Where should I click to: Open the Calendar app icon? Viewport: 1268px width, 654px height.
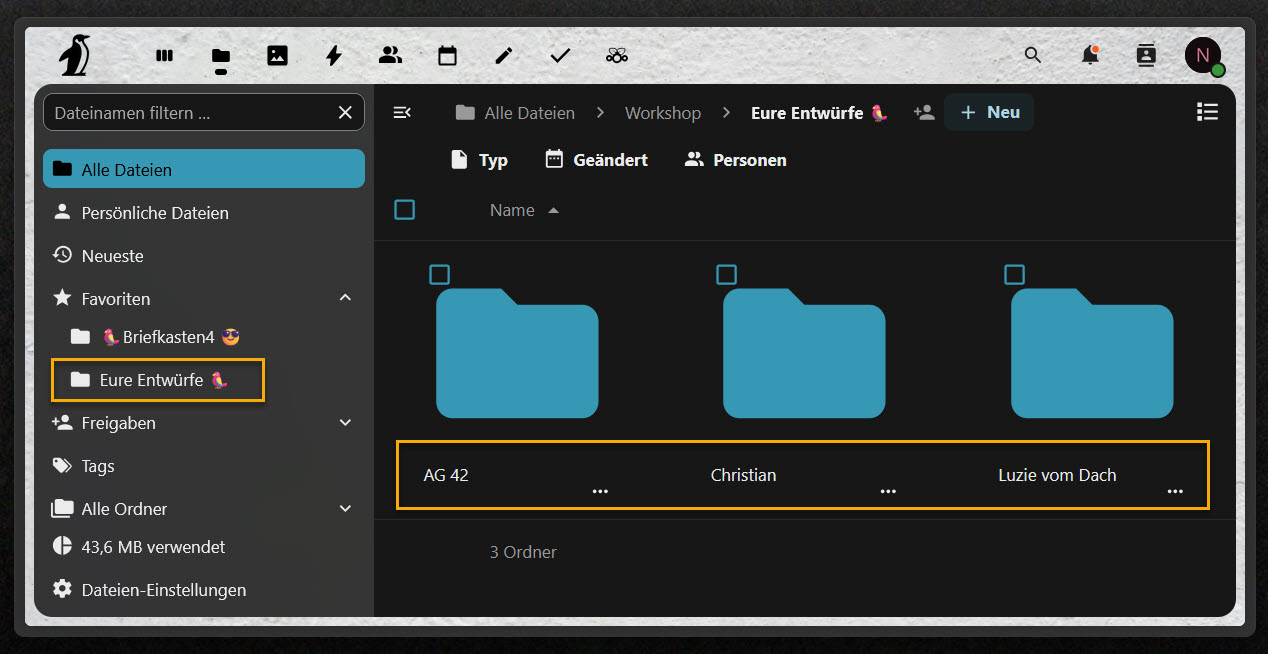[447, 56]
